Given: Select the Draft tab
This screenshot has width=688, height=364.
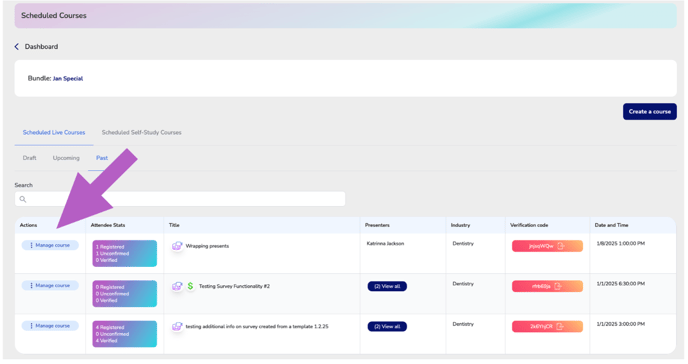Looking at the screenshot, I should [x=29, y=158].
